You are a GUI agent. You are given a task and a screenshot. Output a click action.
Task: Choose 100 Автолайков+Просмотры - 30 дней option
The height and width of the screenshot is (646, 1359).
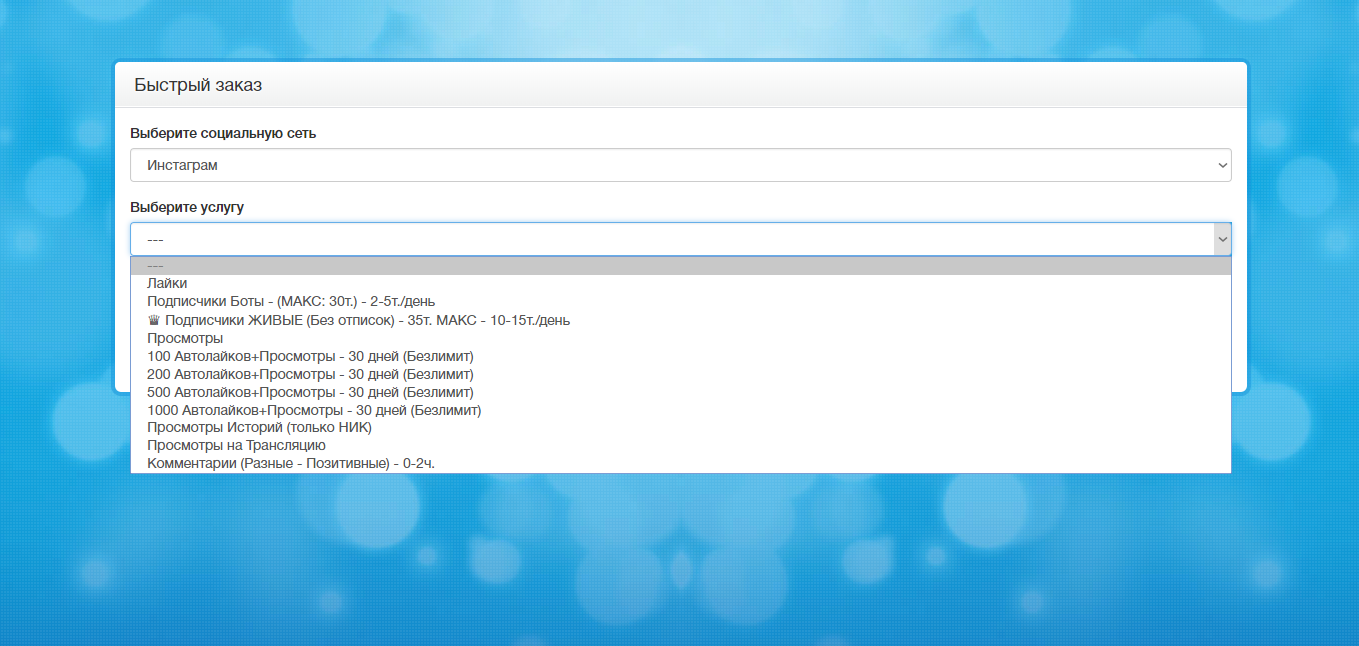[680, 356]
